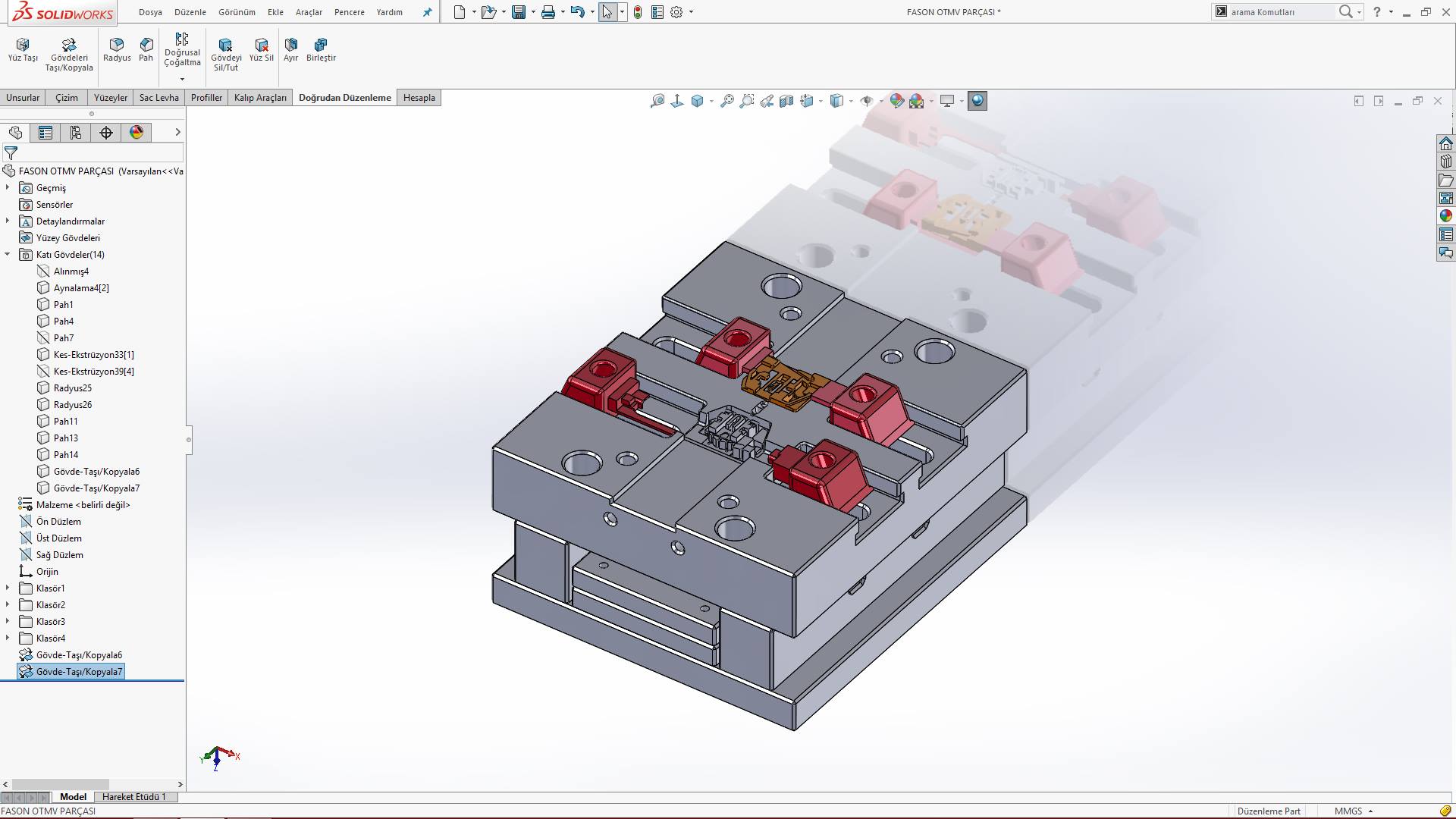Expand manager panel tabs chevron
Viewport: 1456px width, 819px height.
point(177,132)
